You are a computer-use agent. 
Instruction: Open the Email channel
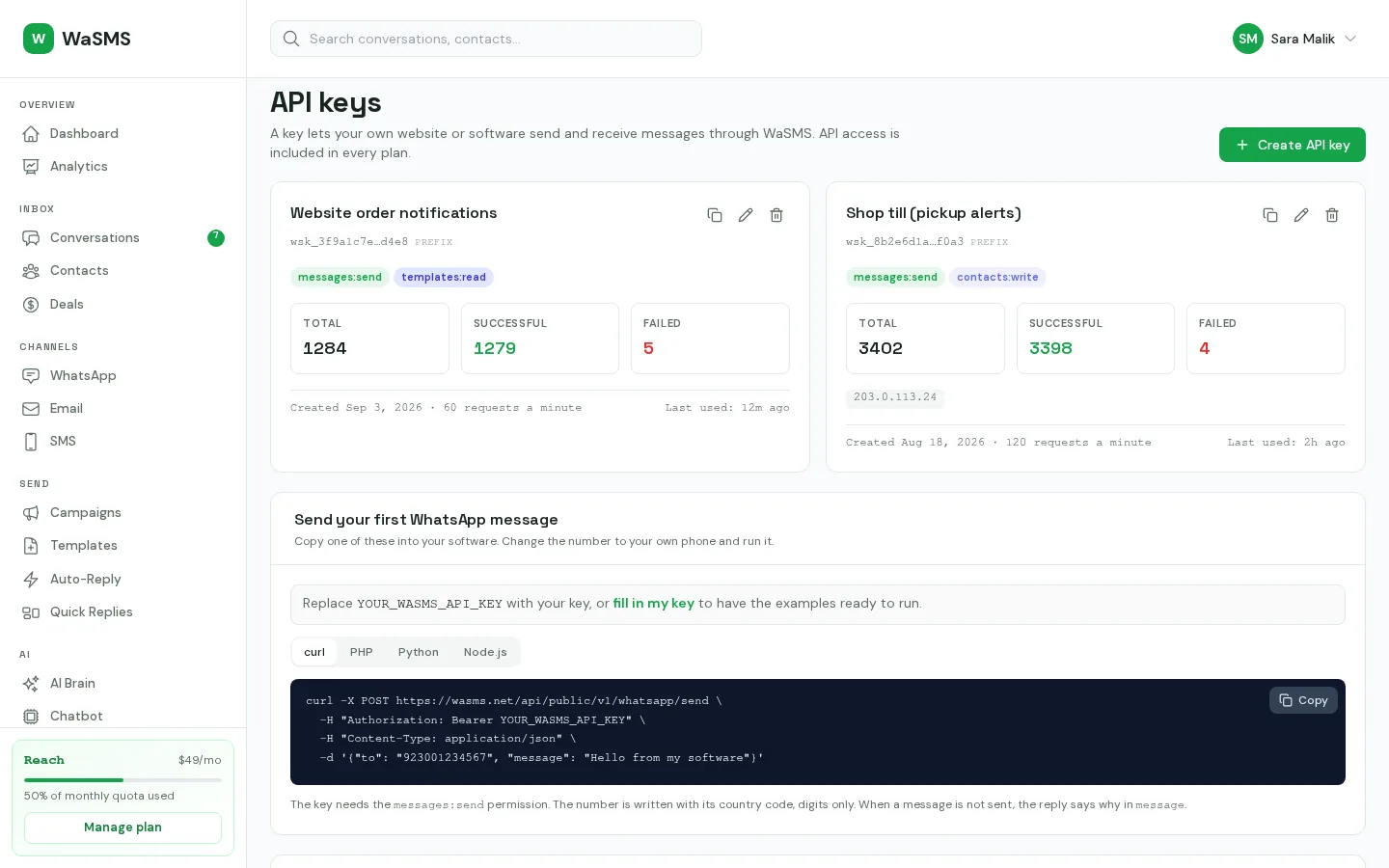[123, 408]
